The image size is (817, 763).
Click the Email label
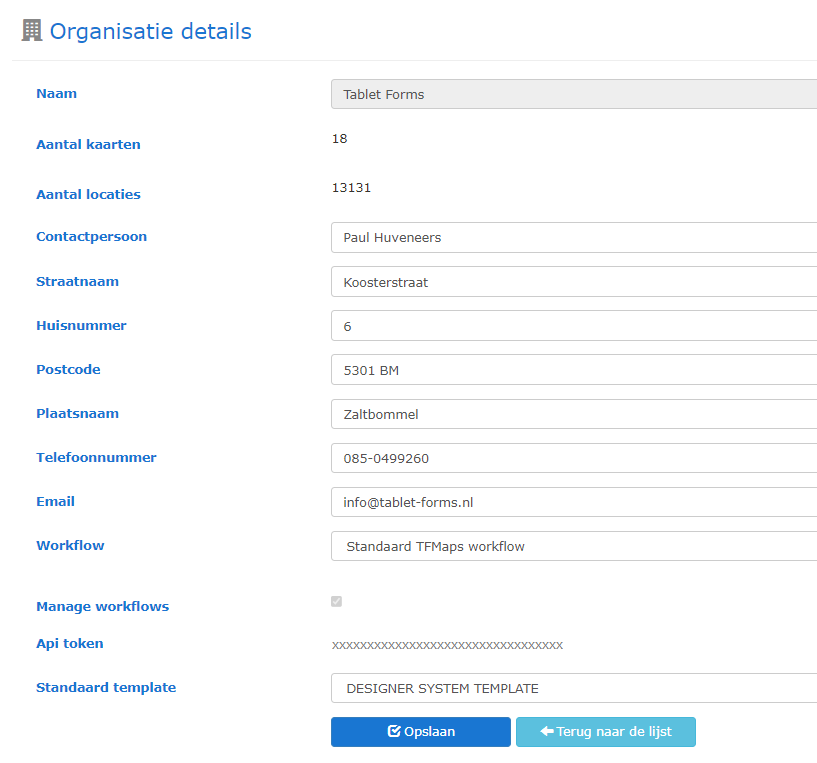click(55, 501)
